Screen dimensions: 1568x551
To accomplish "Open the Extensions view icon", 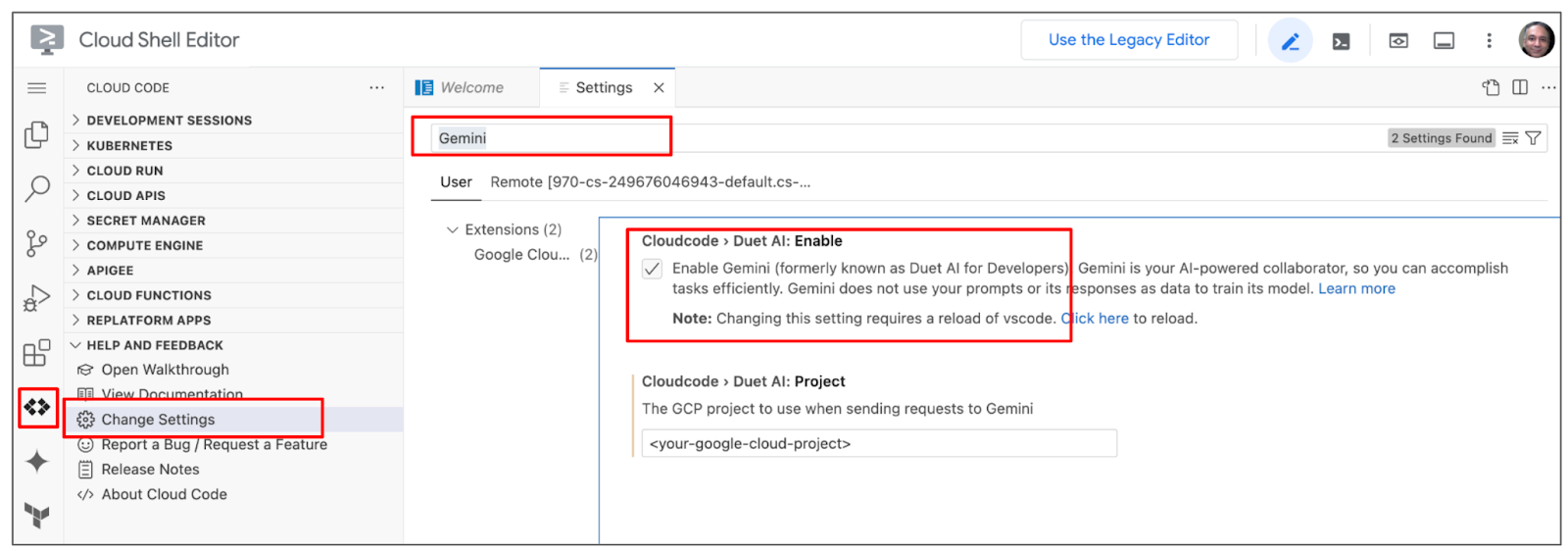I will (36, 353).
